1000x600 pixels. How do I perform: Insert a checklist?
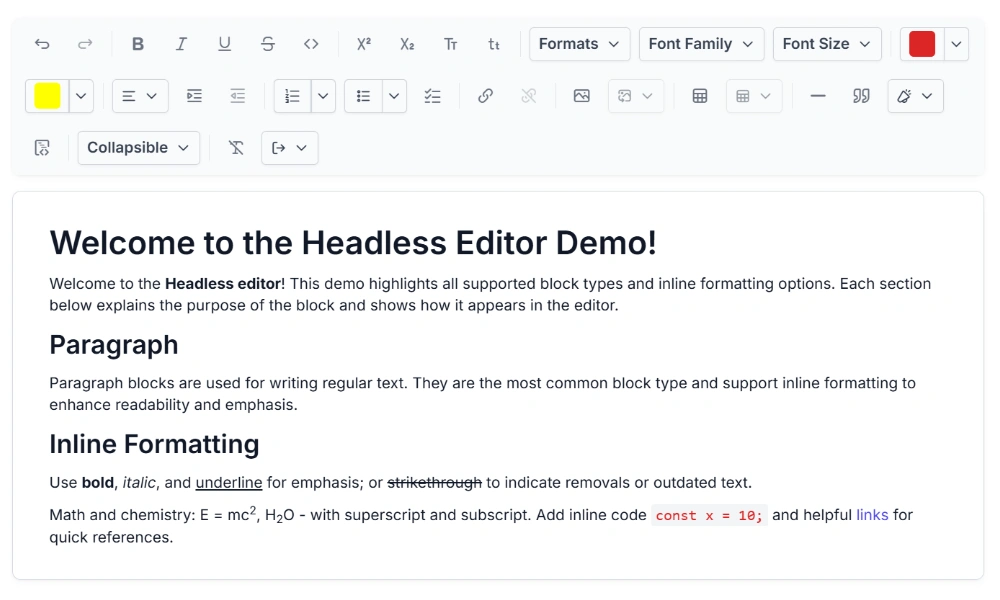click(432, 96)
